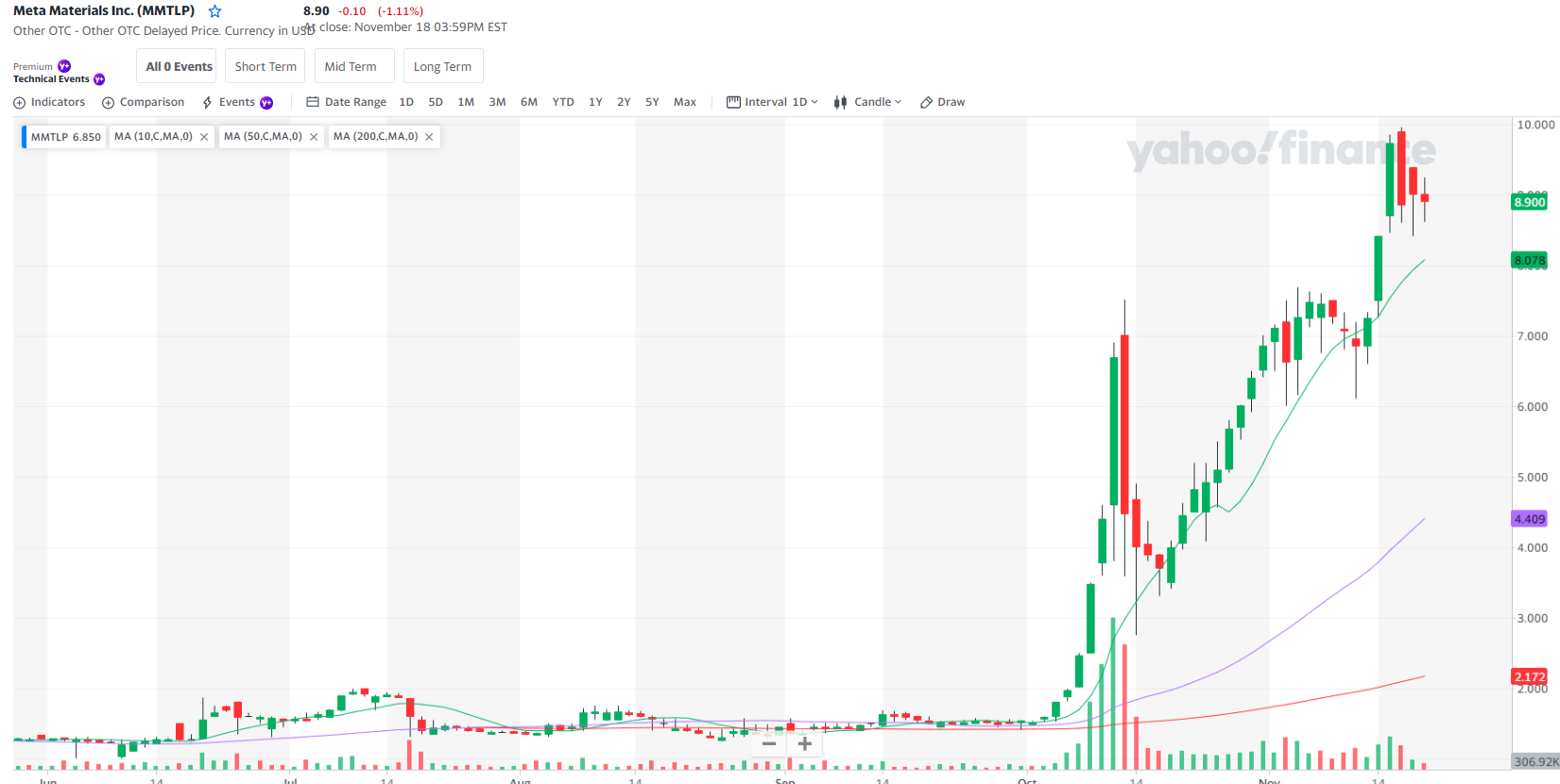Screen dimensions: 1560x784
Task: Click the MA (10,C,MA,0) legend label
Action: point(153,137)
